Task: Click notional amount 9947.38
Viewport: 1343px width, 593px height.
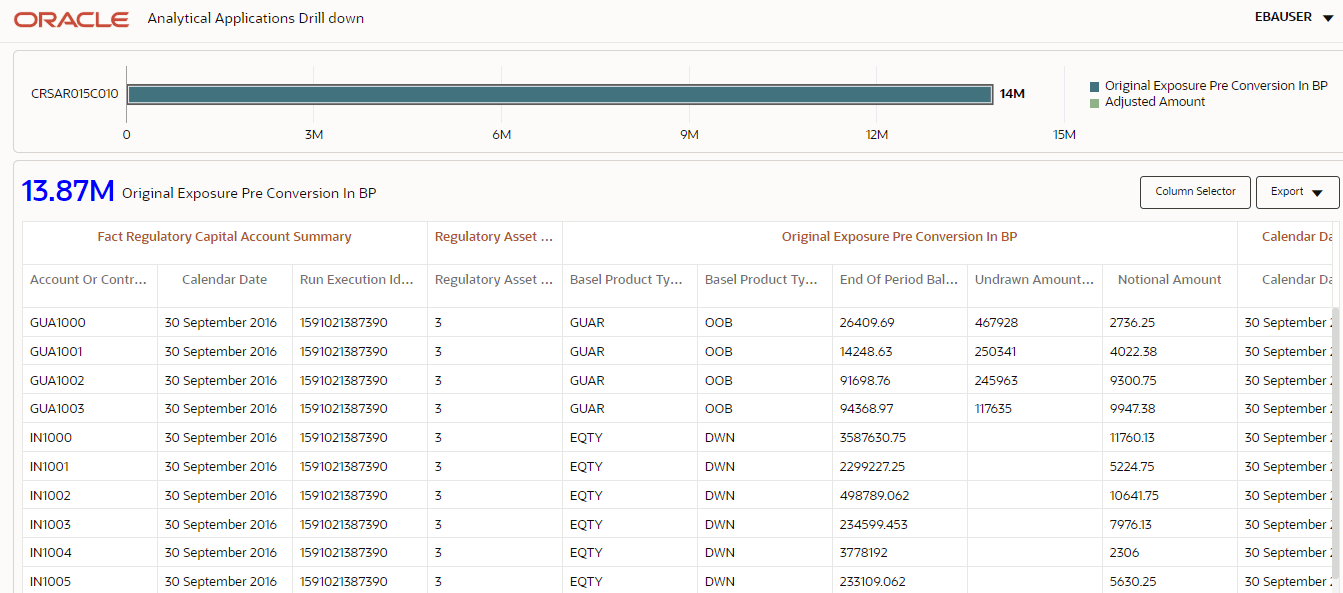Action: pos(1133,409)
